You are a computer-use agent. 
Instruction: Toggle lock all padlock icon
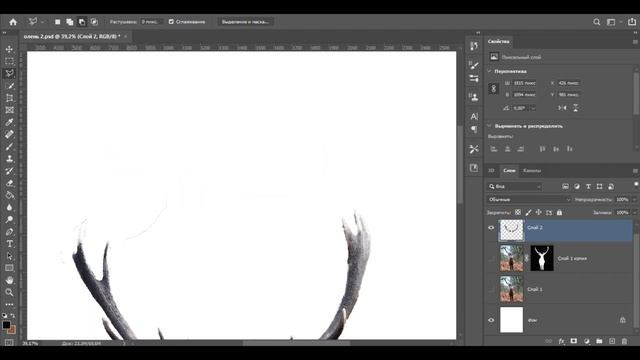(x=559, y=212)
